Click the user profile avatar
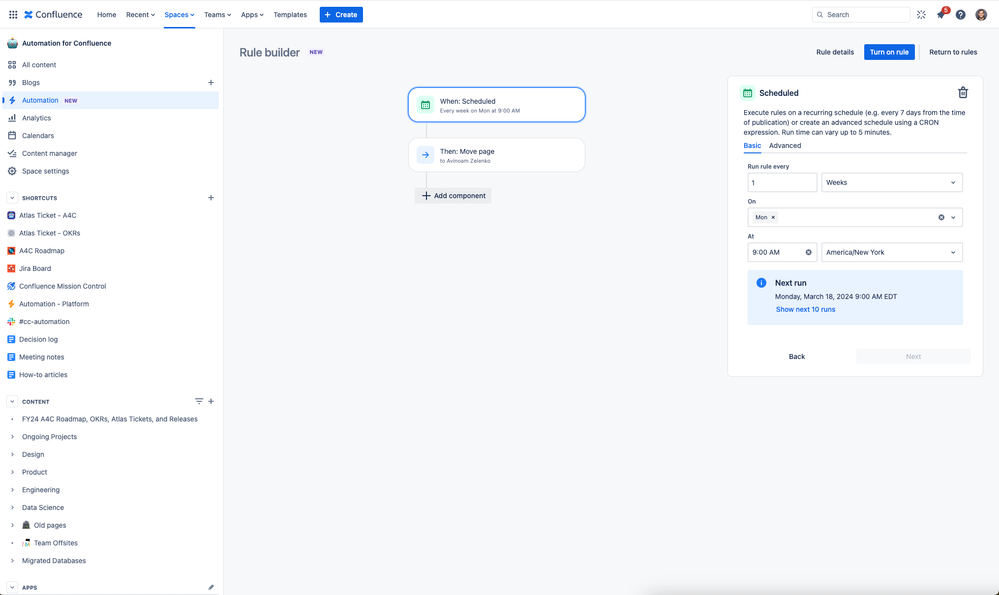This screenshot has height=595, width=999. 981,15
